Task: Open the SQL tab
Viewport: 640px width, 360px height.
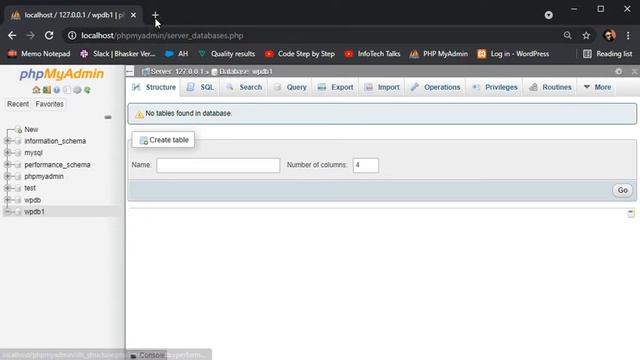Action: point(200,87)
